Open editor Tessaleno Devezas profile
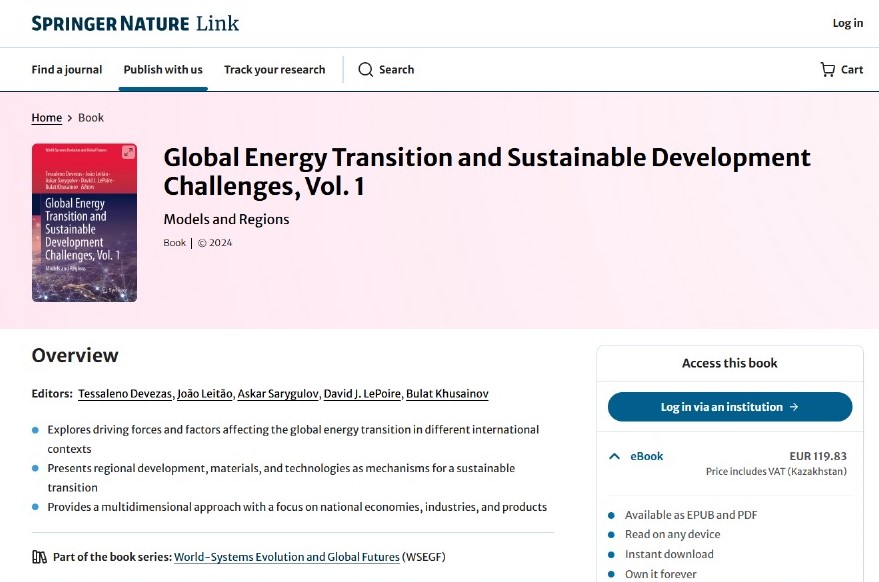Screen dimensions: 879x582 124,394
